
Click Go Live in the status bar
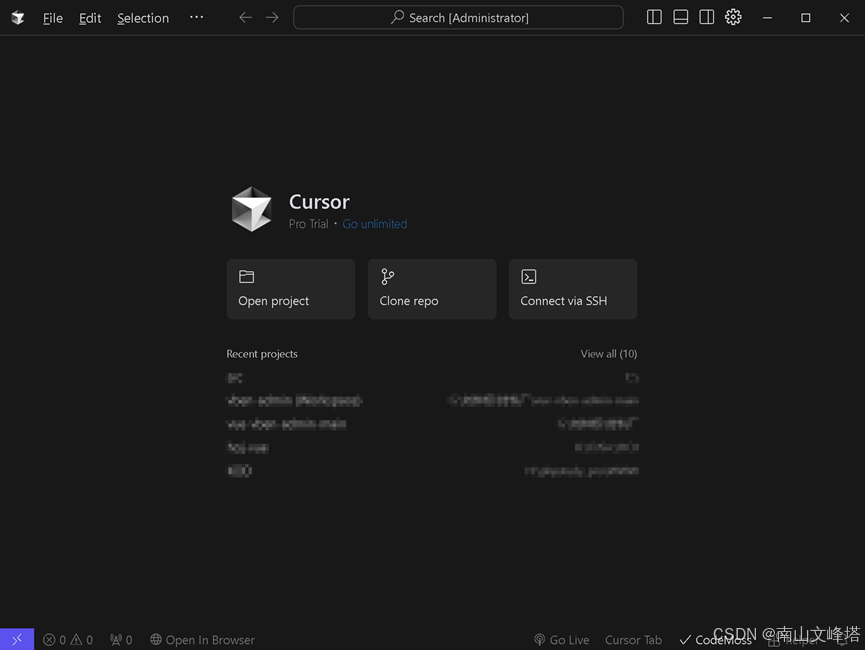562,640
